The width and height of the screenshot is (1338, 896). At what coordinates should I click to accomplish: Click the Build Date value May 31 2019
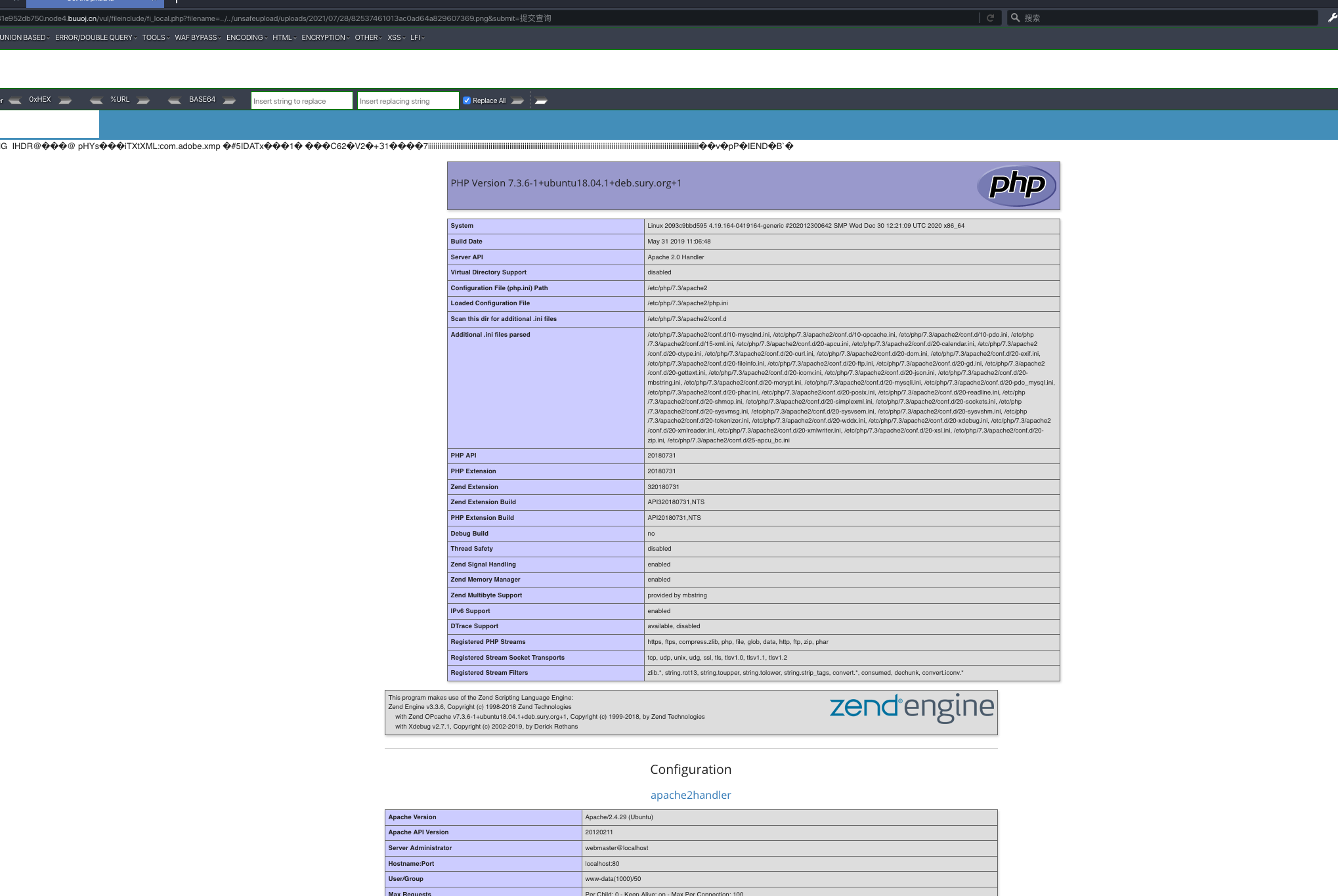[x=679, y=242]
